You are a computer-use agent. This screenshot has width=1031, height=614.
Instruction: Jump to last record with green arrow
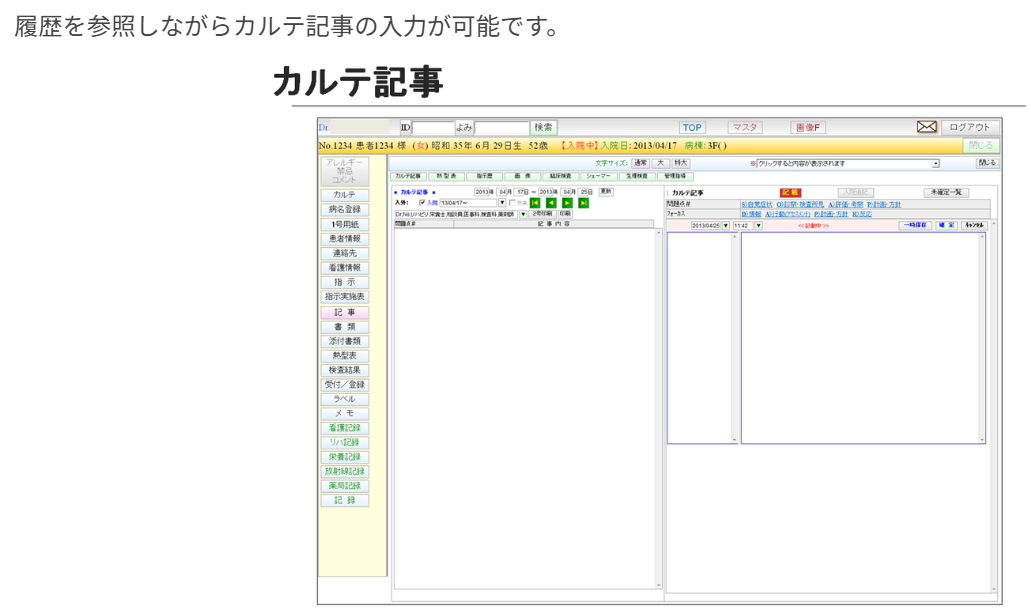pos(583,203)
